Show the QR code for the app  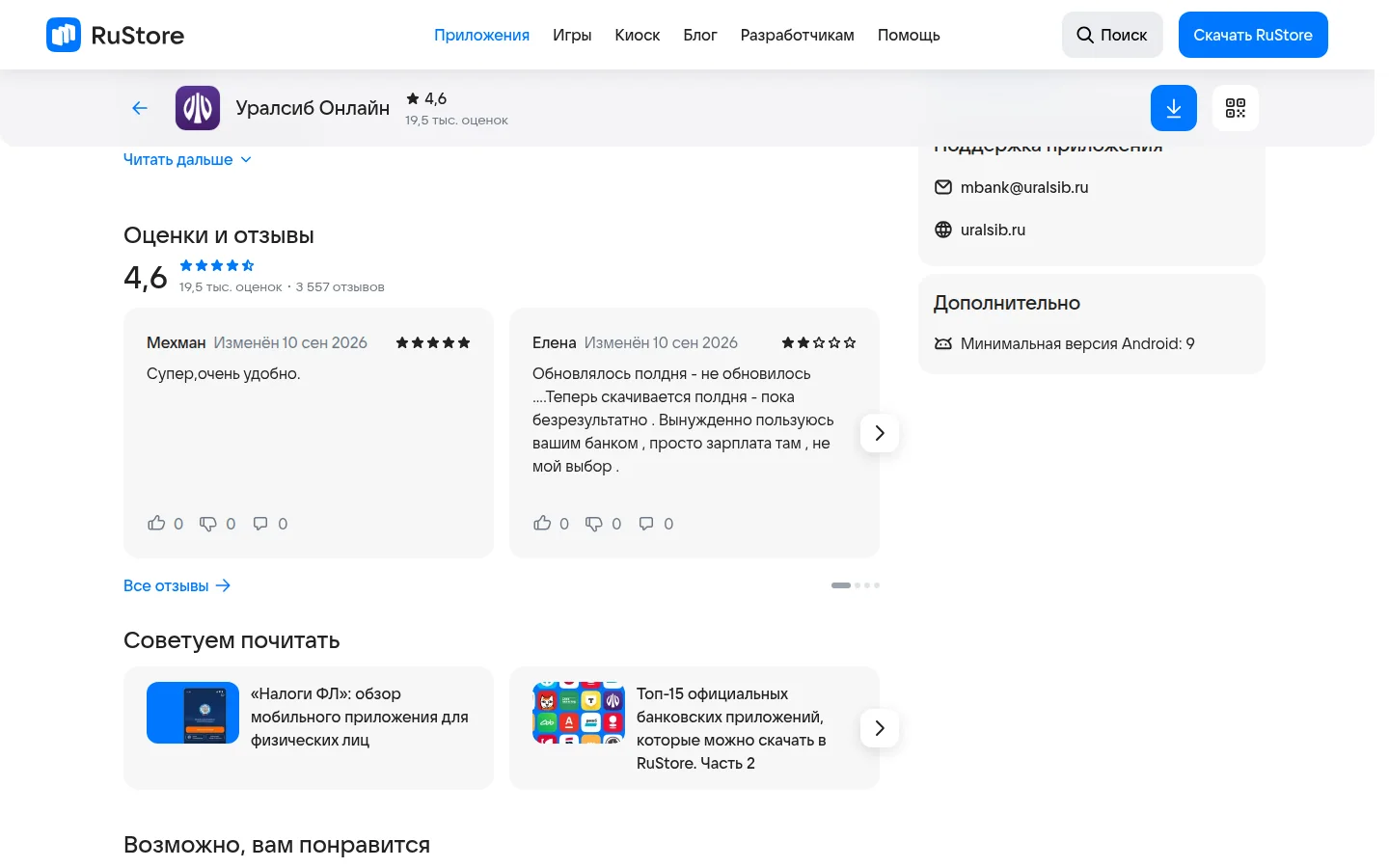[x=1236, y=108]
